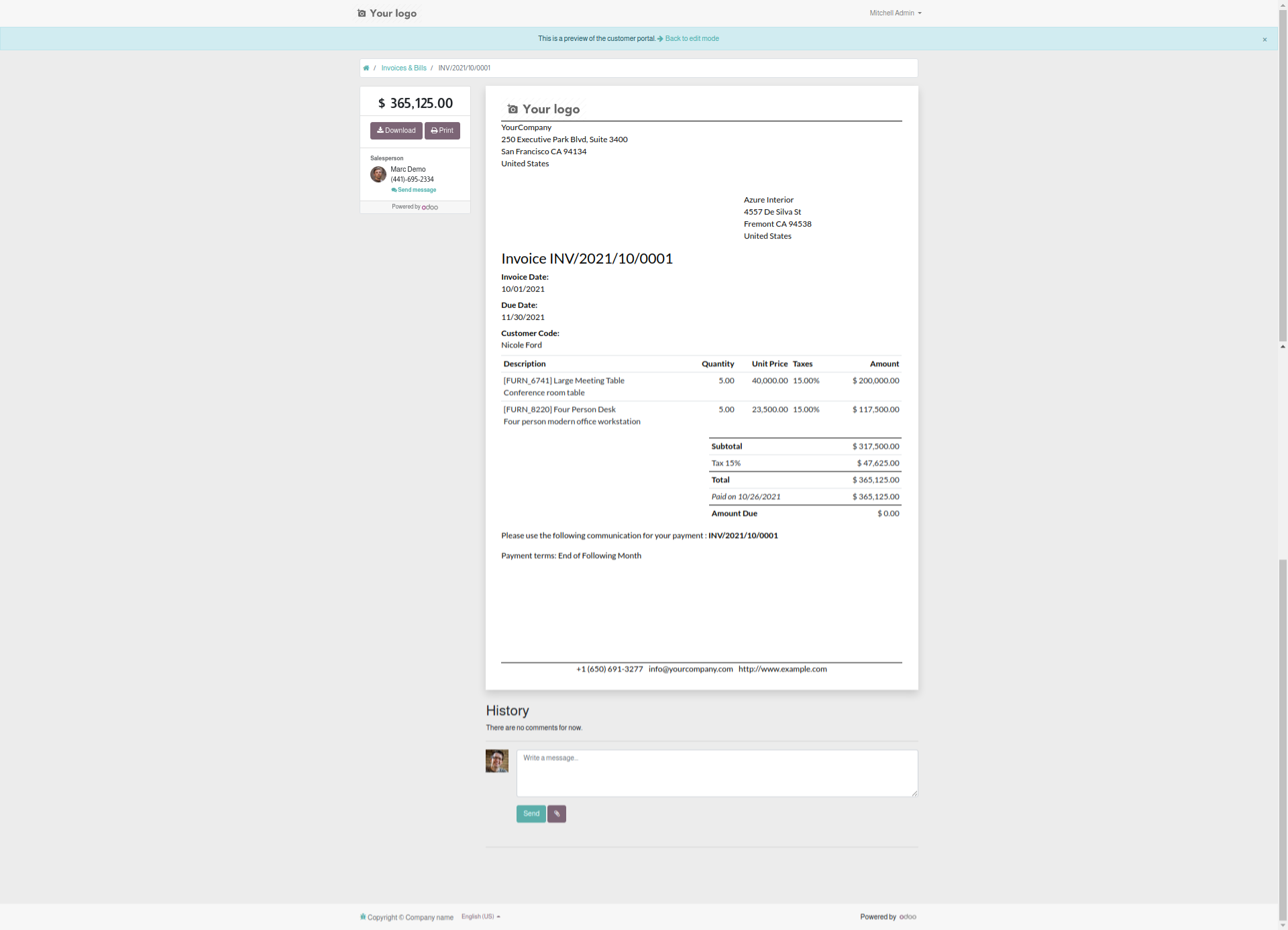
Task: Expand the English (US) language selector
Action: click(x=480, y=917)
